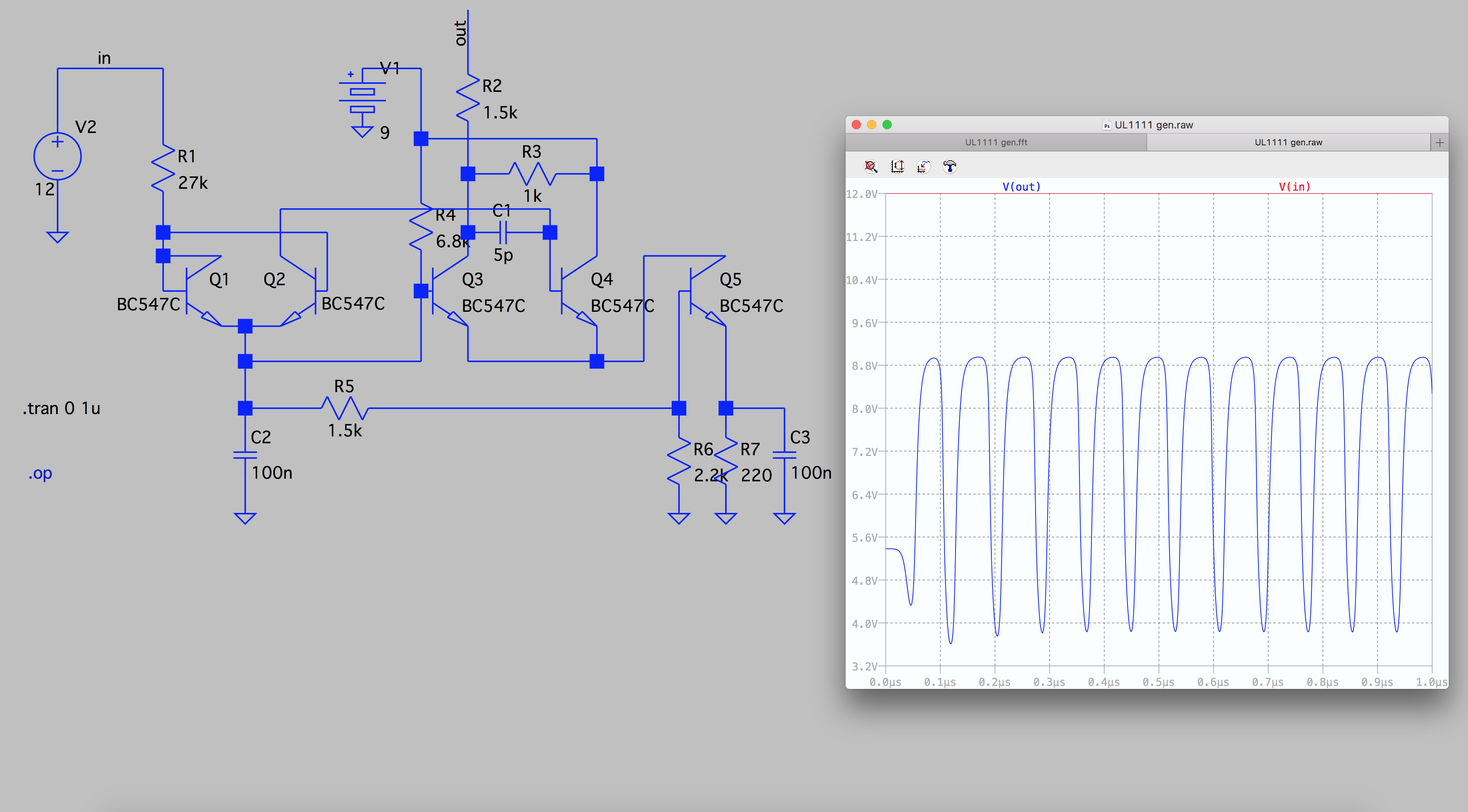Click the .op directive text

point(40,473)
